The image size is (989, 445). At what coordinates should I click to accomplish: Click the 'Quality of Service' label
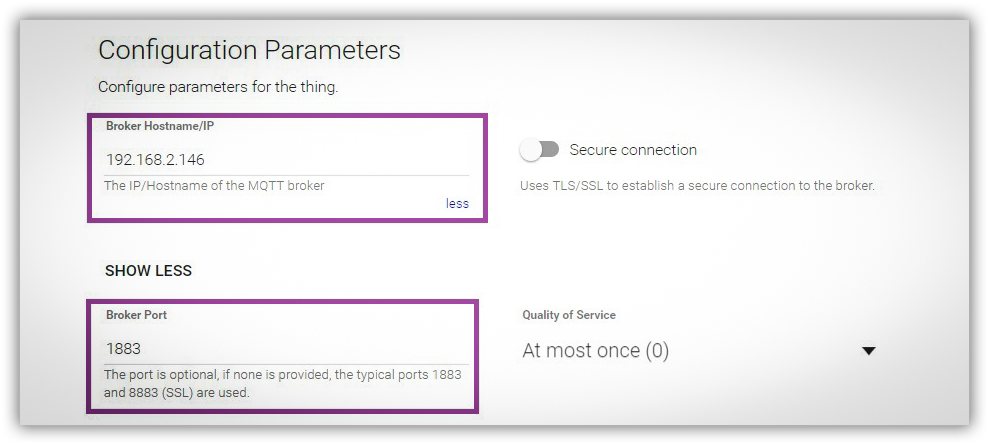click(569, 315)
